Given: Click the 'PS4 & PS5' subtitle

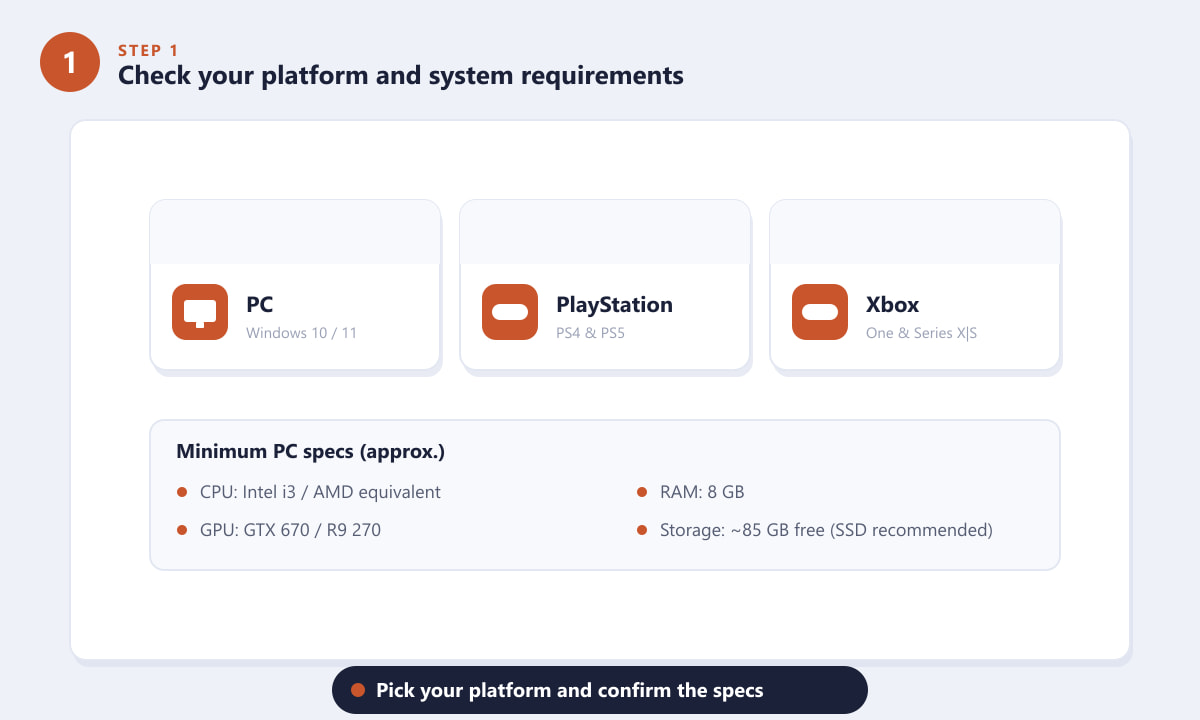Looking at the screenshot, I should coord(591,333).
